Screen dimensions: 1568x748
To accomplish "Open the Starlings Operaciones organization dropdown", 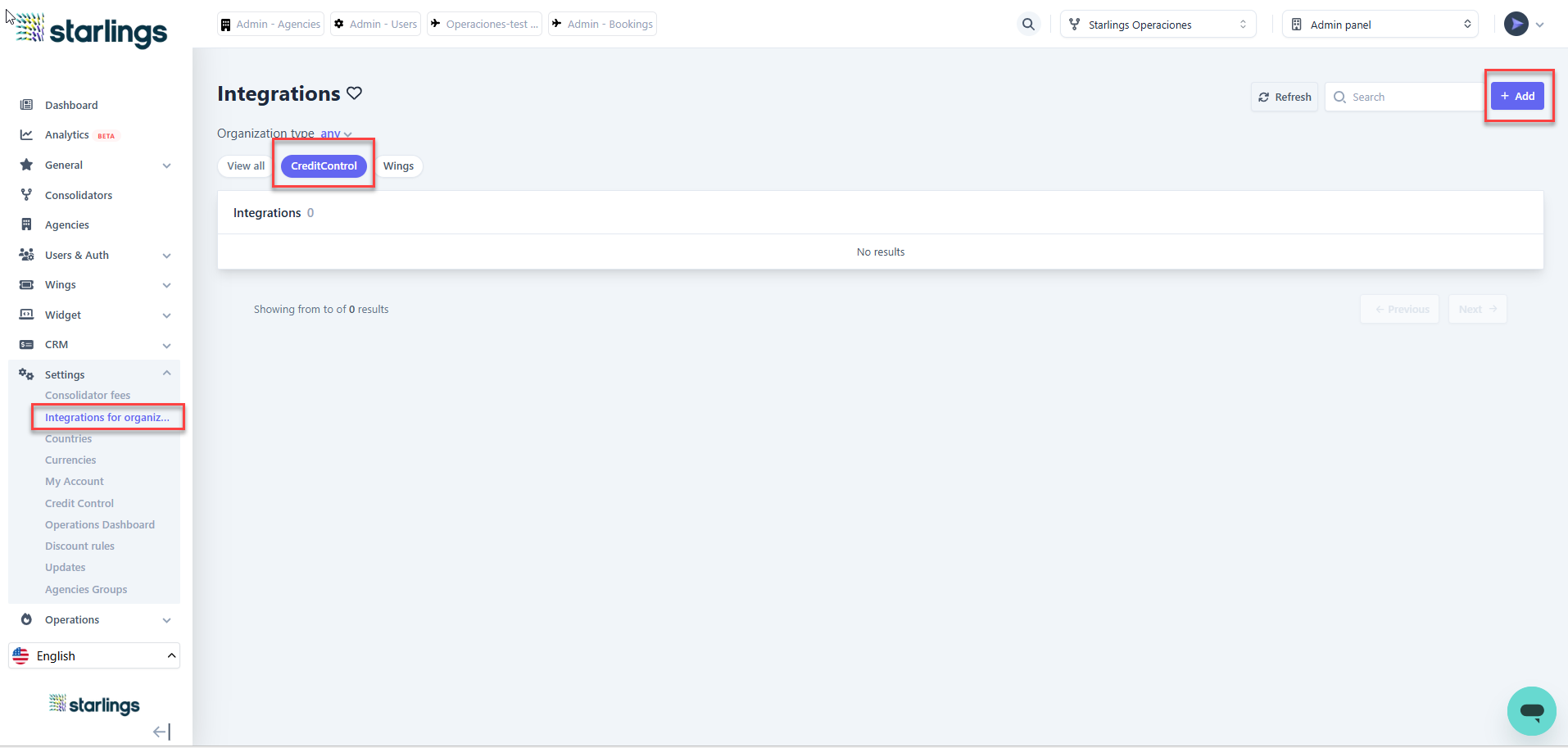I will [x=1158, y=25].
